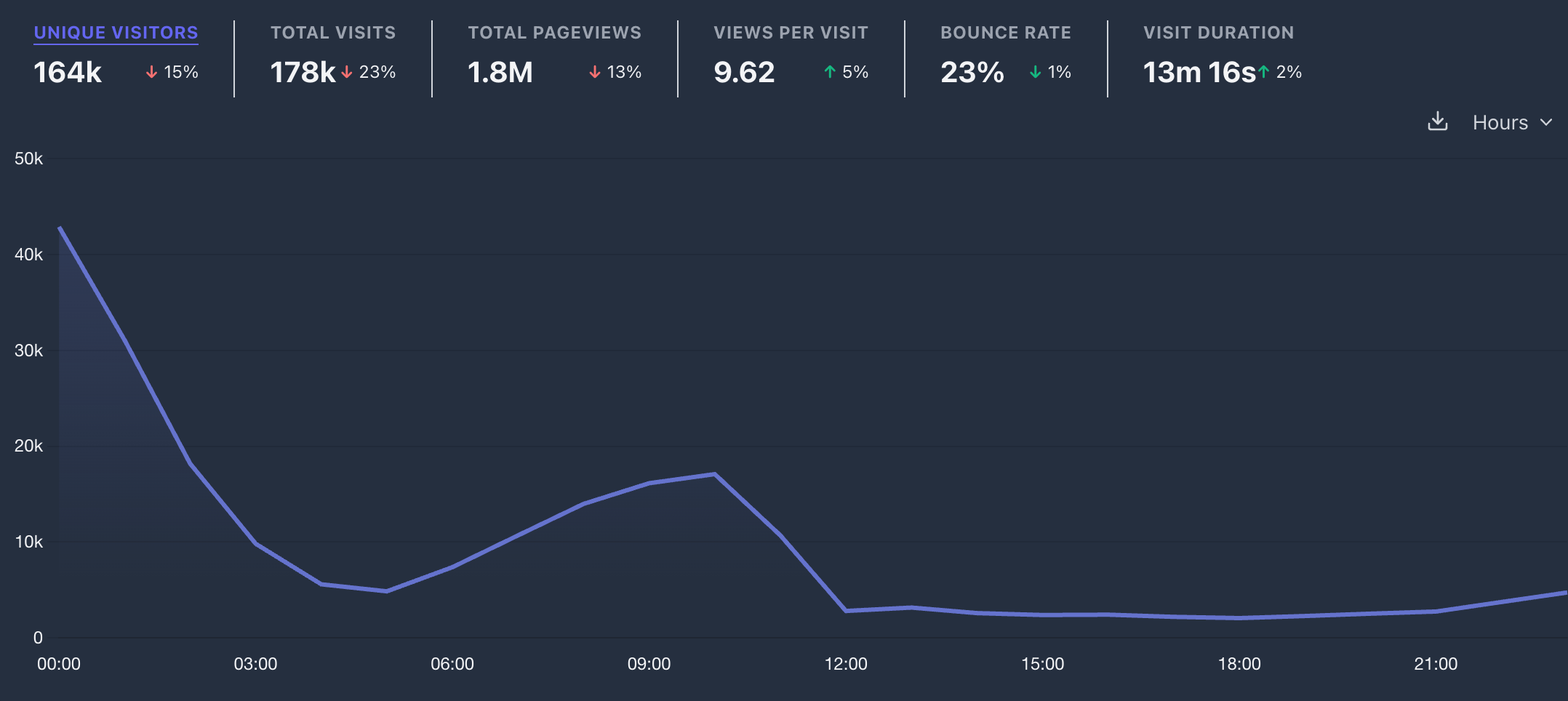Click the 9.62 views per visit value
The image size is (1568, 701).
coord(744,72)
